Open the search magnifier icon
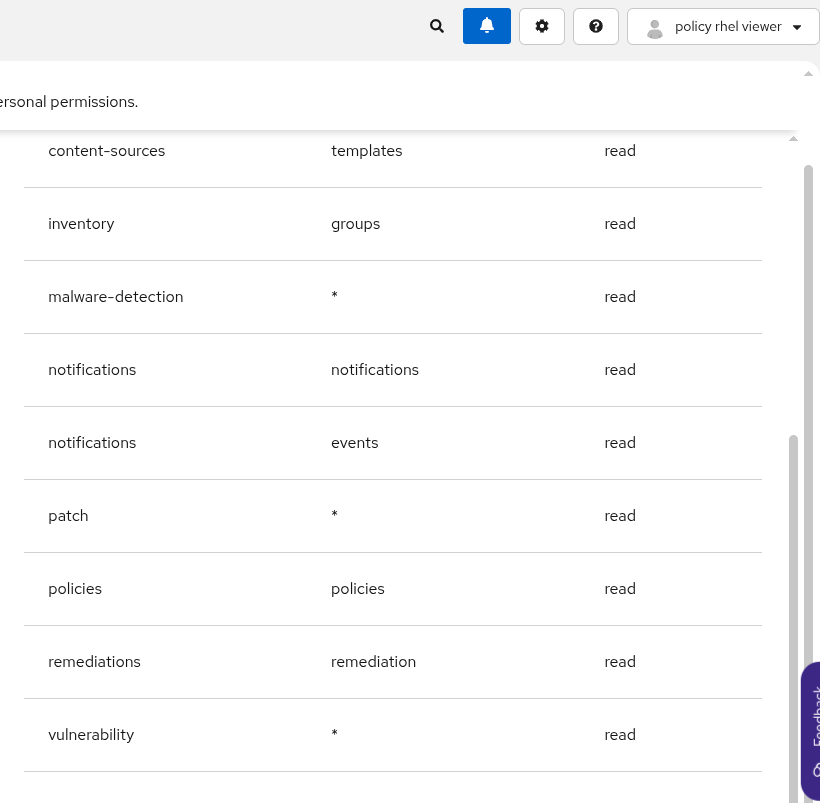820x803 pixels. [437, 26]
